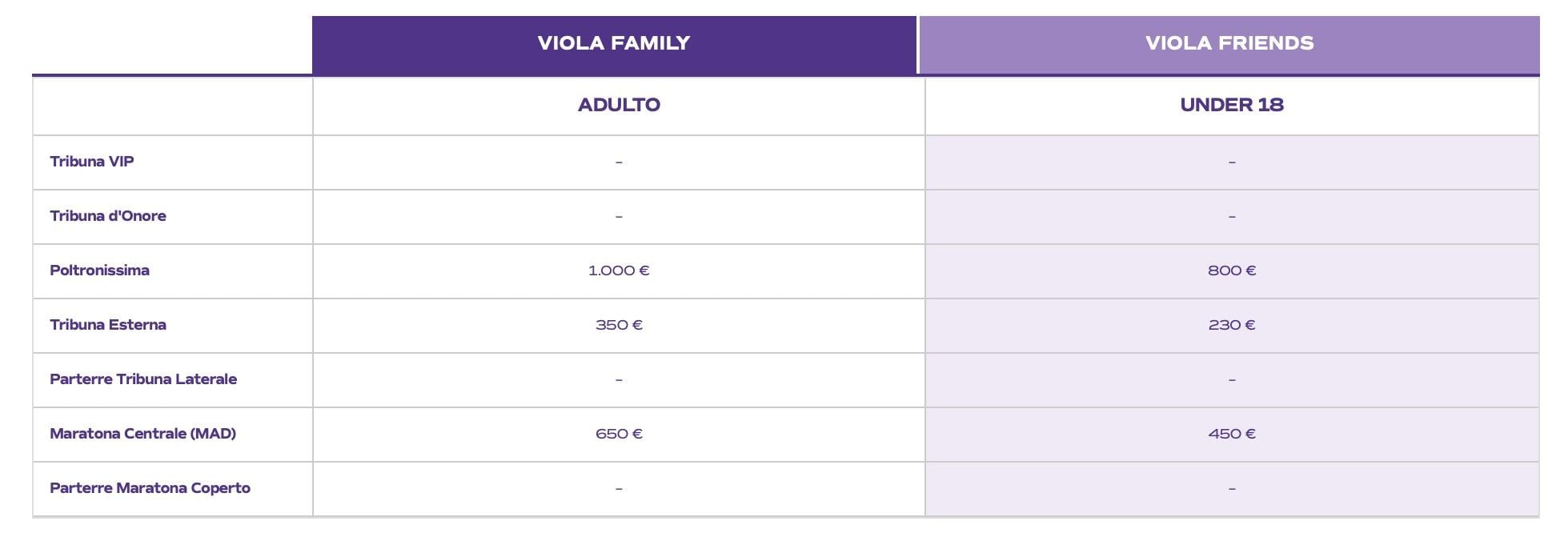Select the ADULTO column header
Screen dimensions: 1568x545
(619, 105)
